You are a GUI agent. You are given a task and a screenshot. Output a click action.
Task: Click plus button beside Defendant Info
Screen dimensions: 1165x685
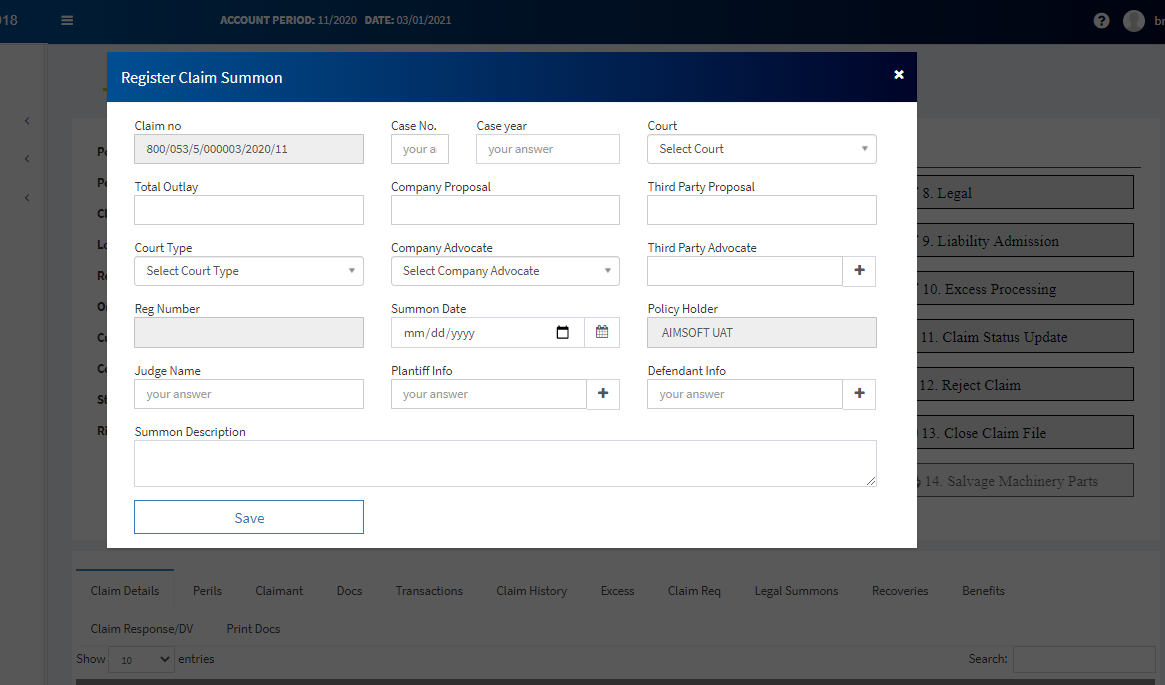859,394
